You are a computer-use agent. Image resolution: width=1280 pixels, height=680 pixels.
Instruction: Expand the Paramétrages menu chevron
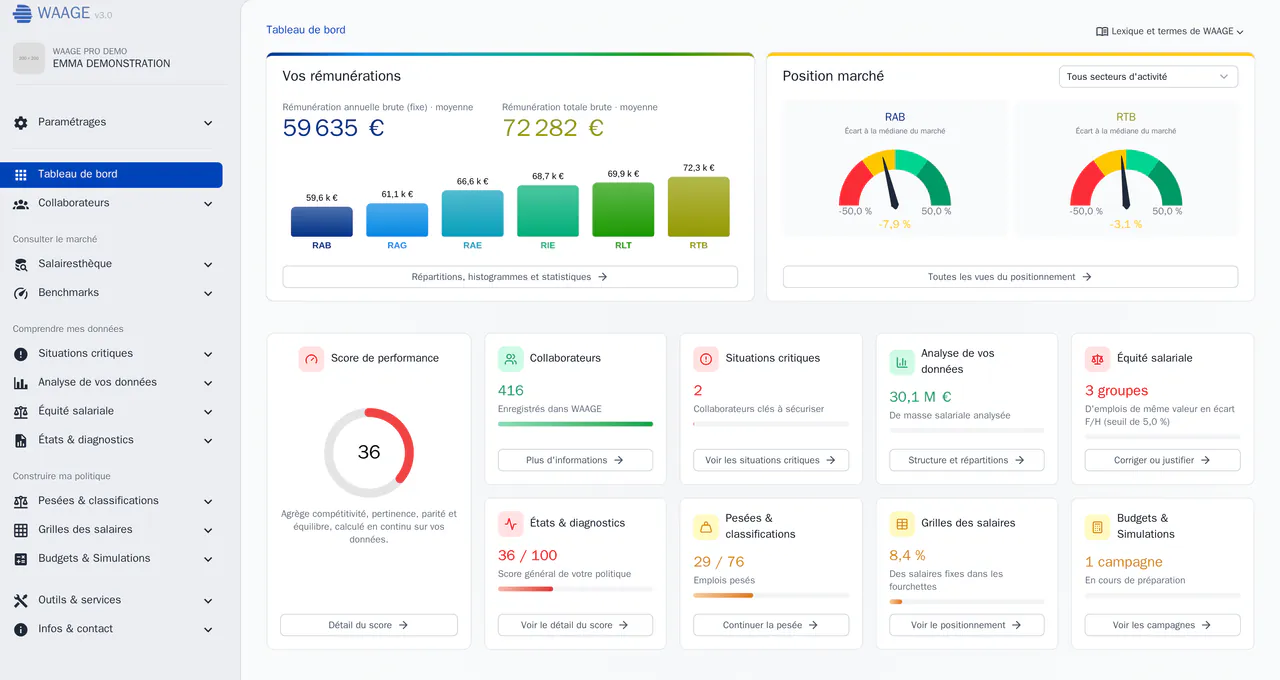(208, 123)
